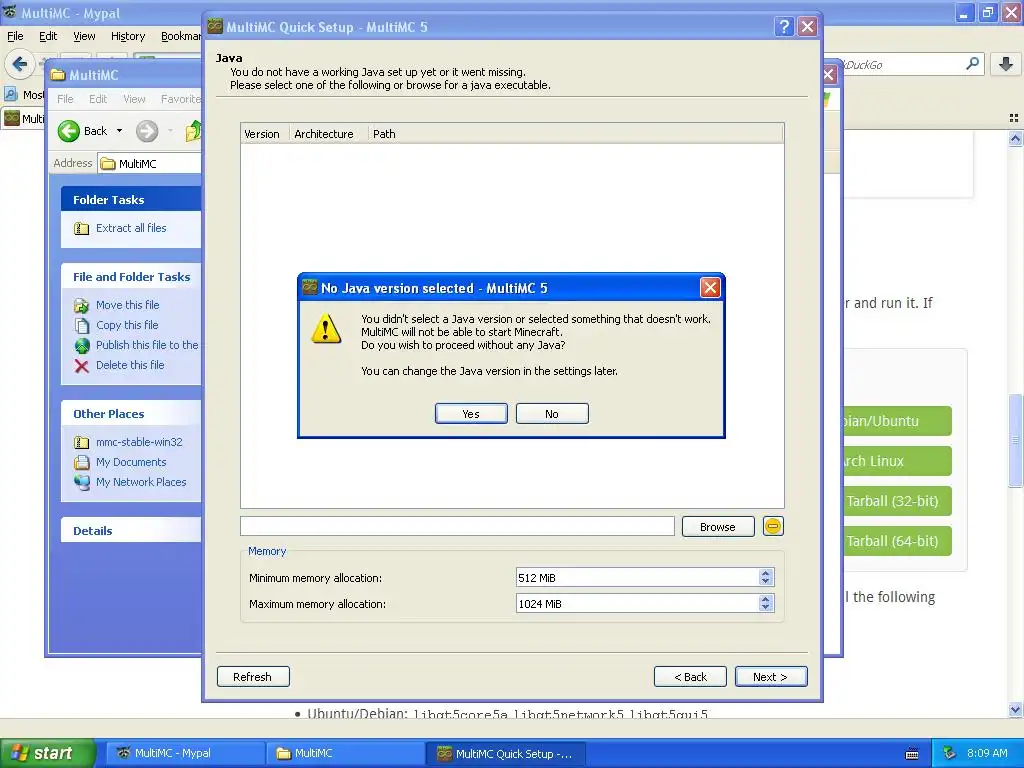The height and width of the screenshot is (768, 1024).
Task: Click the keyboard icon in system tray
Action: pyautogui.click(x=912, y=754)
